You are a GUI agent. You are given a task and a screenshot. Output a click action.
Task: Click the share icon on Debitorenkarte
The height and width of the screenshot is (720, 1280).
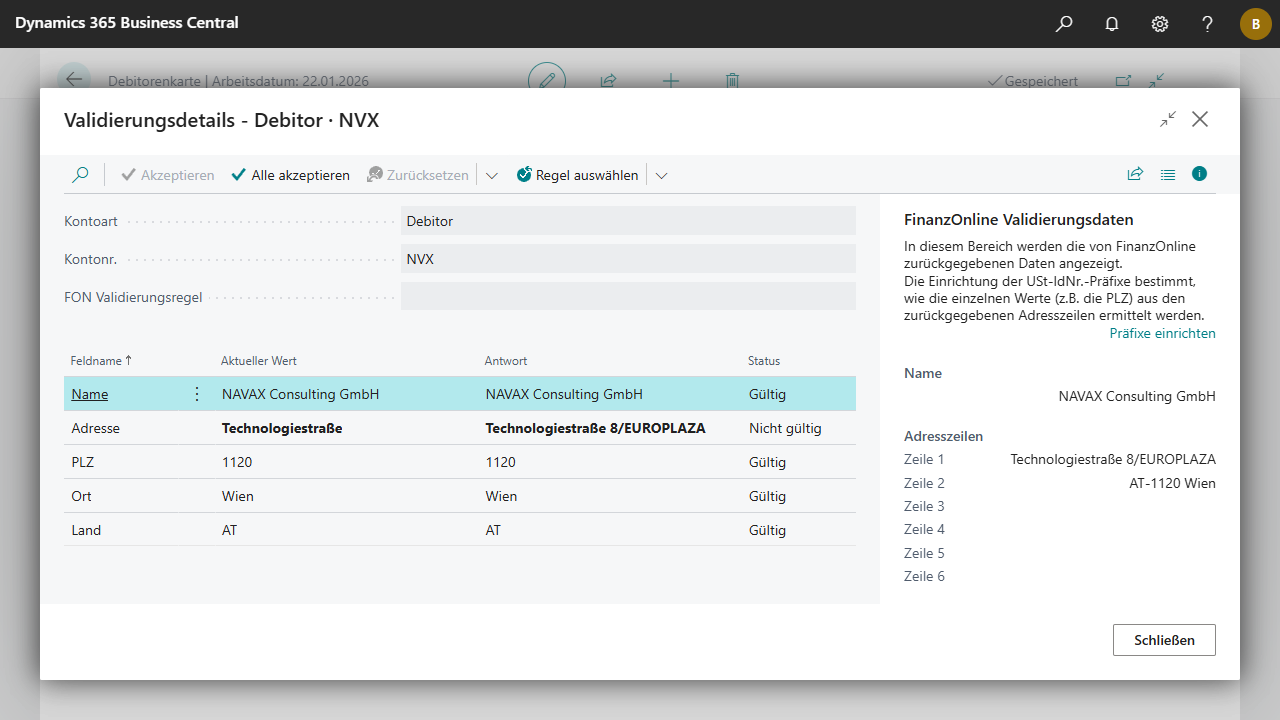point(608,81)
